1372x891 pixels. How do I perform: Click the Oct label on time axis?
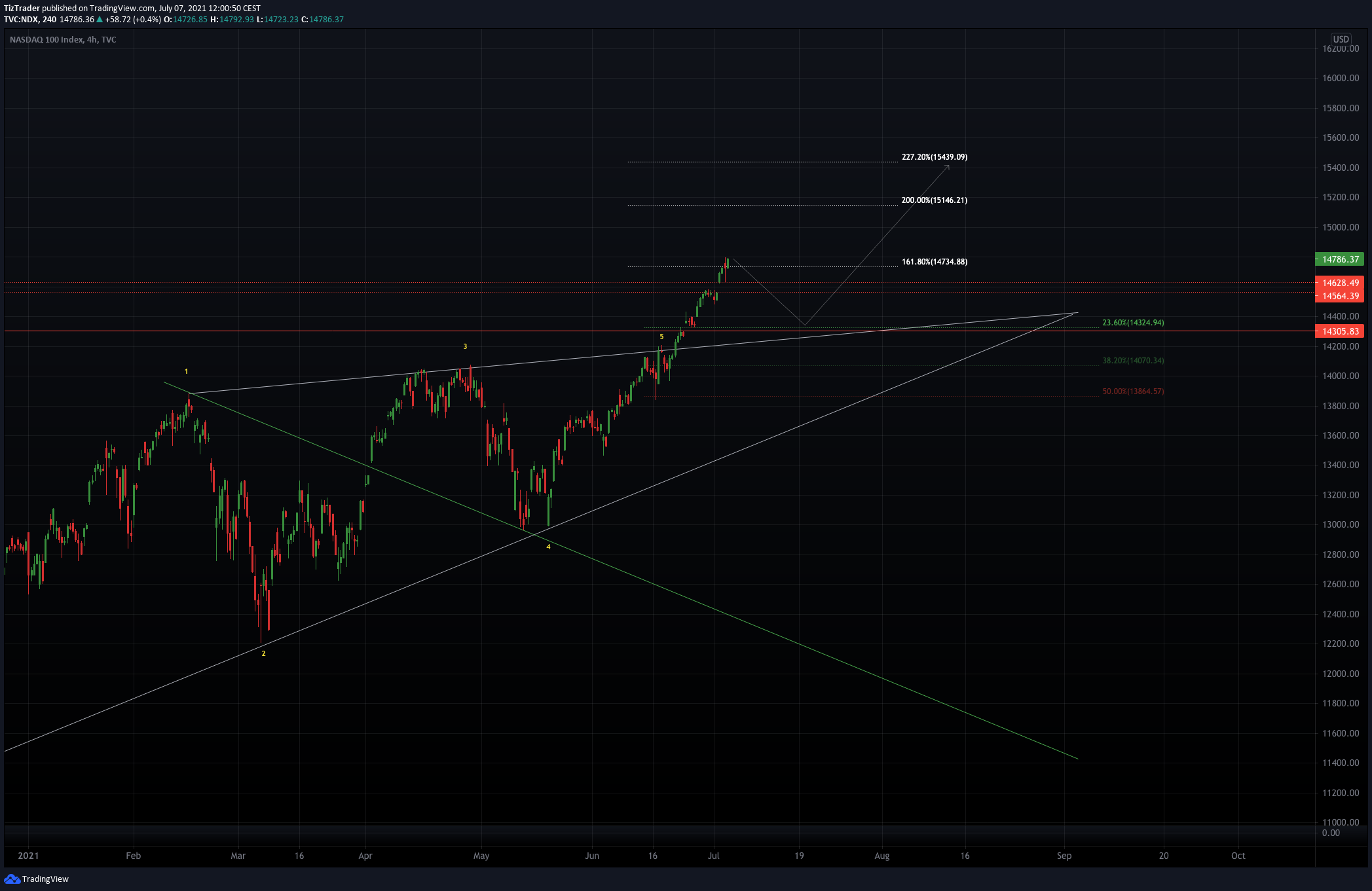1238,856
